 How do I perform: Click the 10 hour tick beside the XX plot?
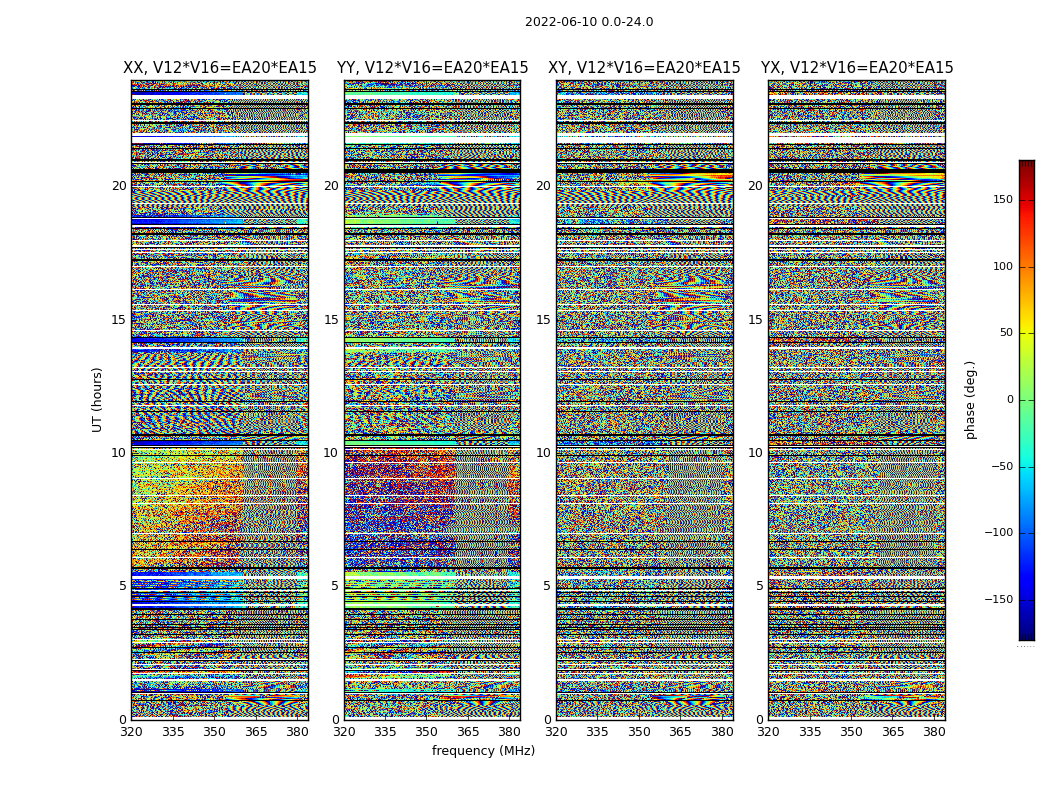tap(119, 453)
